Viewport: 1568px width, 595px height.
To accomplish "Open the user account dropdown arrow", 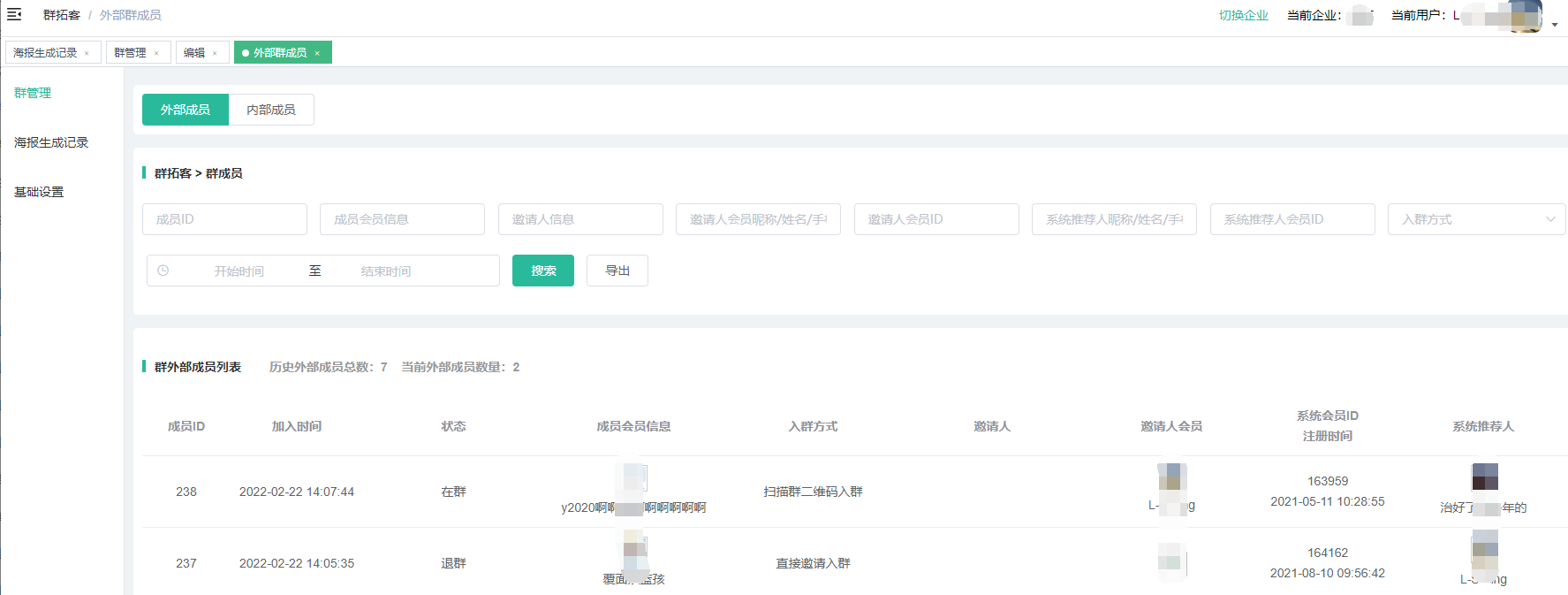I will [x=1554, y=25].
